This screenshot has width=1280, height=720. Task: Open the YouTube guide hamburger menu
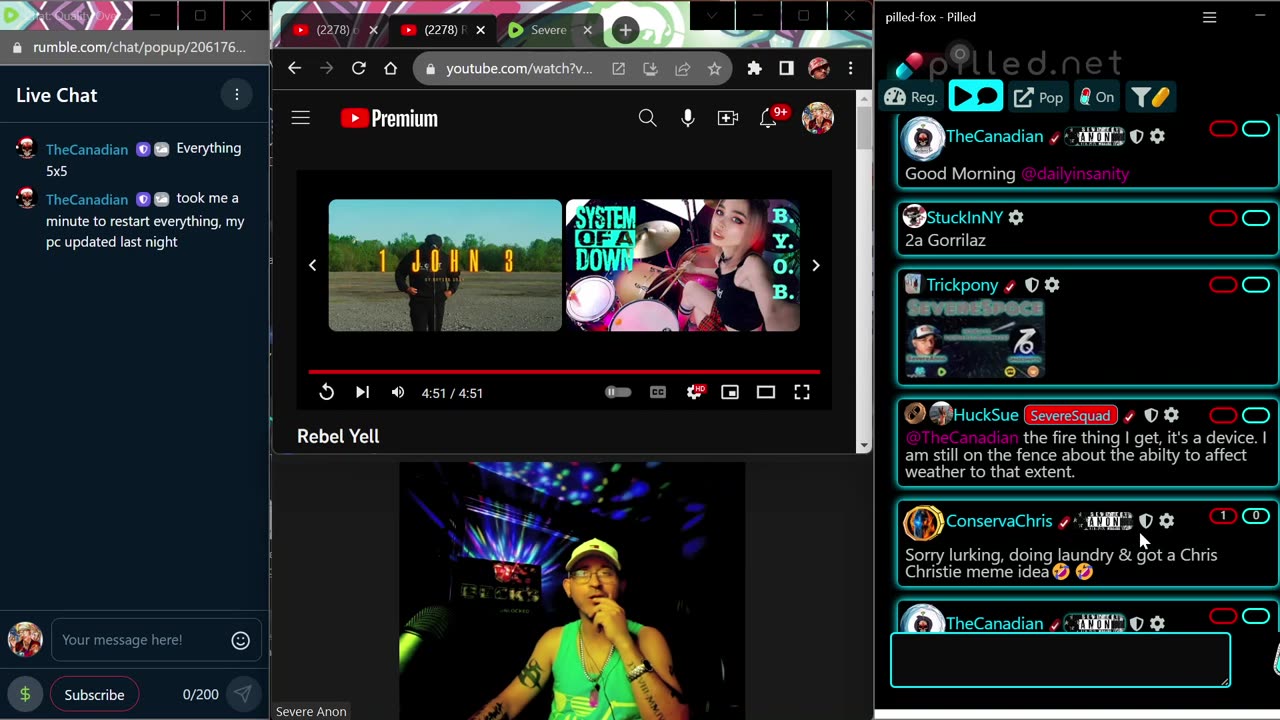tap(301, 118)
